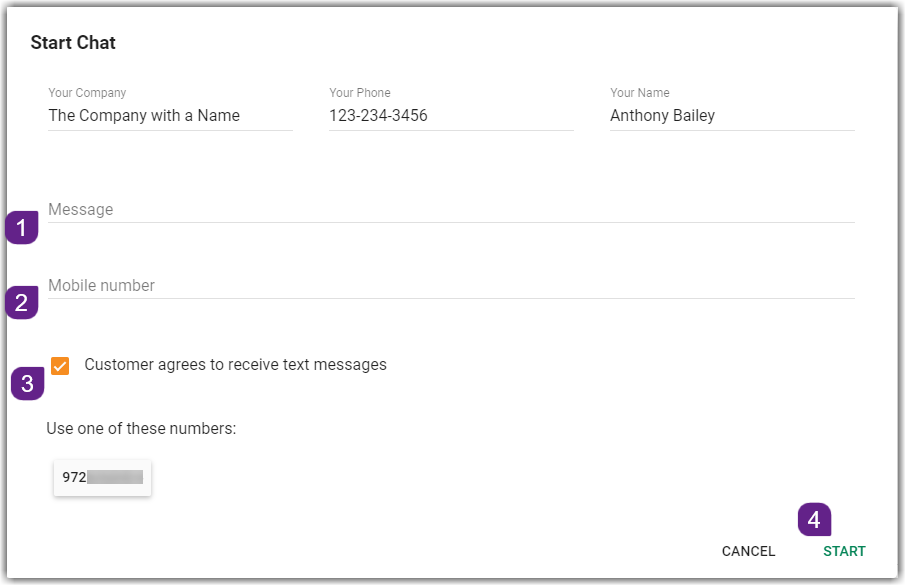Click into the Mobile number field
This screenshot has width=906, height=586.
pos(451,285)
